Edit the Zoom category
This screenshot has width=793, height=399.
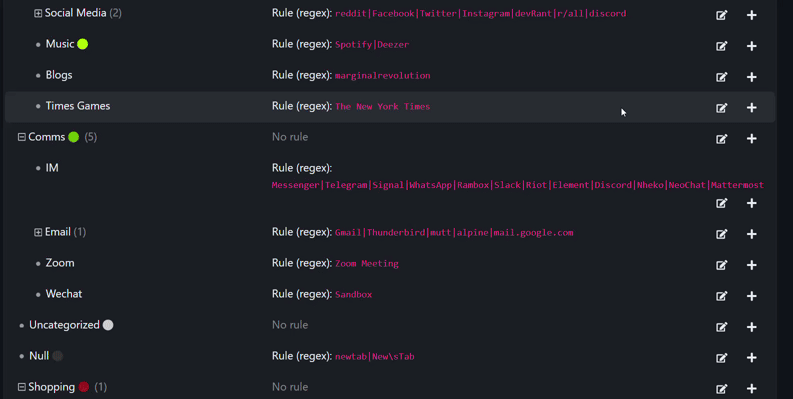722,265
